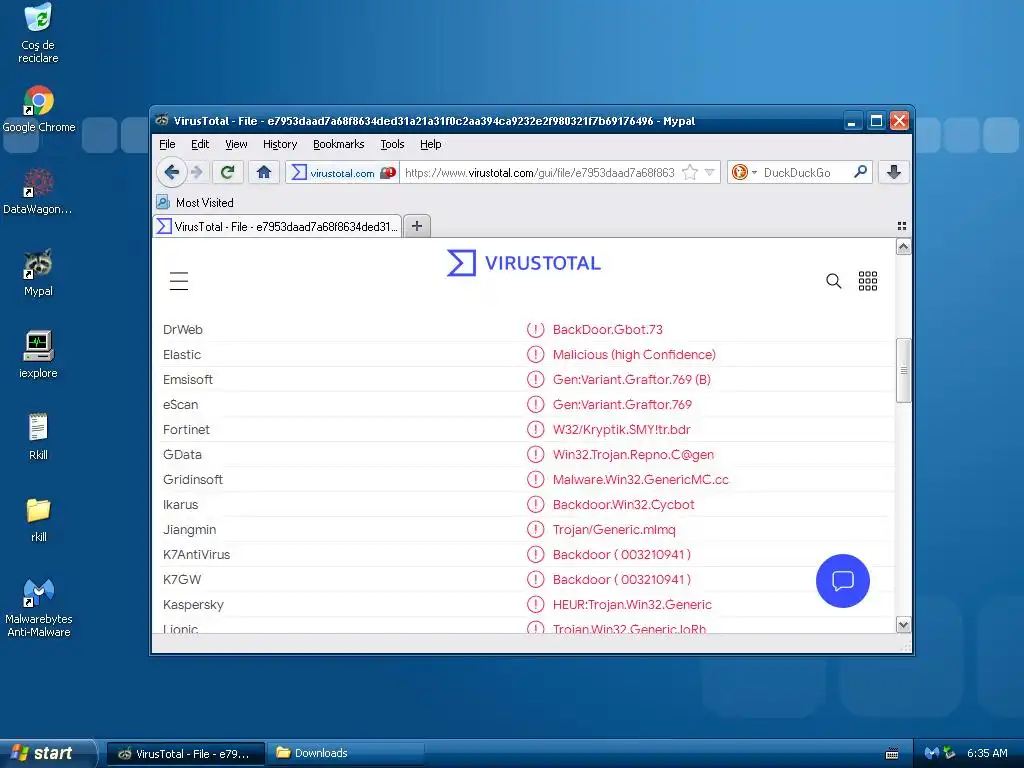Viewport: 1024px width, 768px height.
Task: Open the View menu
Action: (x=236, y=144)
